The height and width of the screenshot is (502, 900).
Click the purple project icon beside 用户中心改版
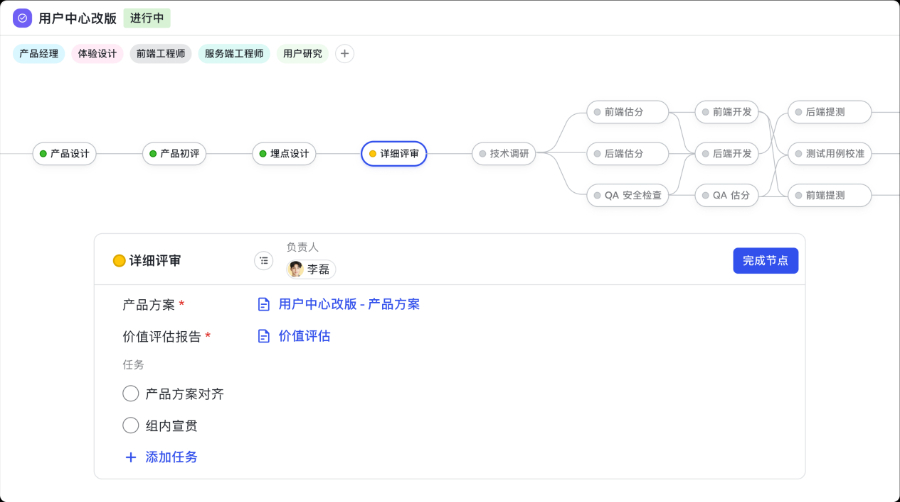[22, 18]
